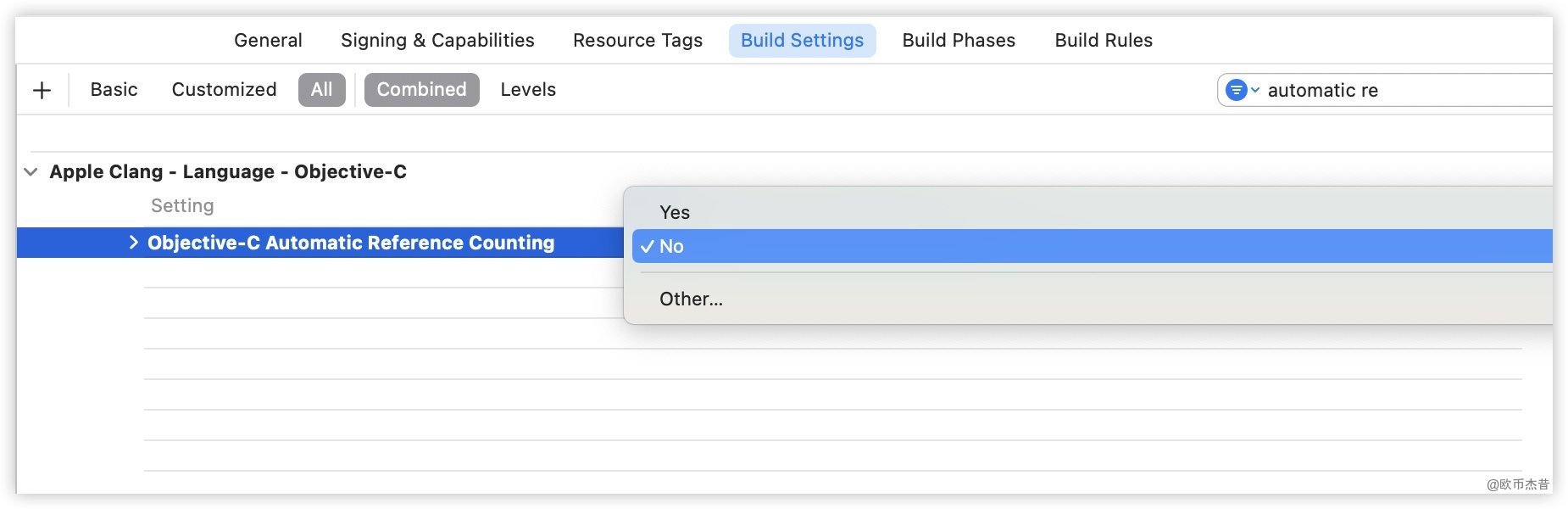Click the plus add setting icon
The height and width of the screenshot is (509, 1568).
tap(42, 90)
